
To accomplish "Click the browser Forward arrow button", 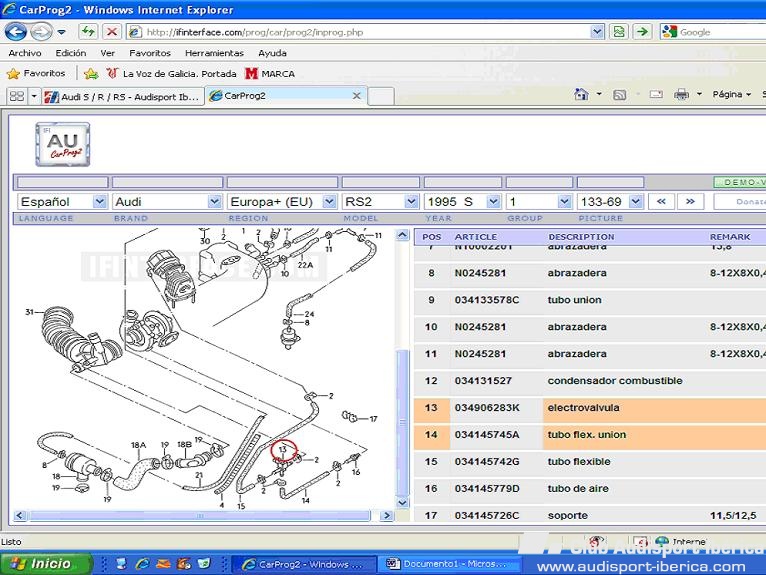I will pyautogui.click(x=41, y=32).
